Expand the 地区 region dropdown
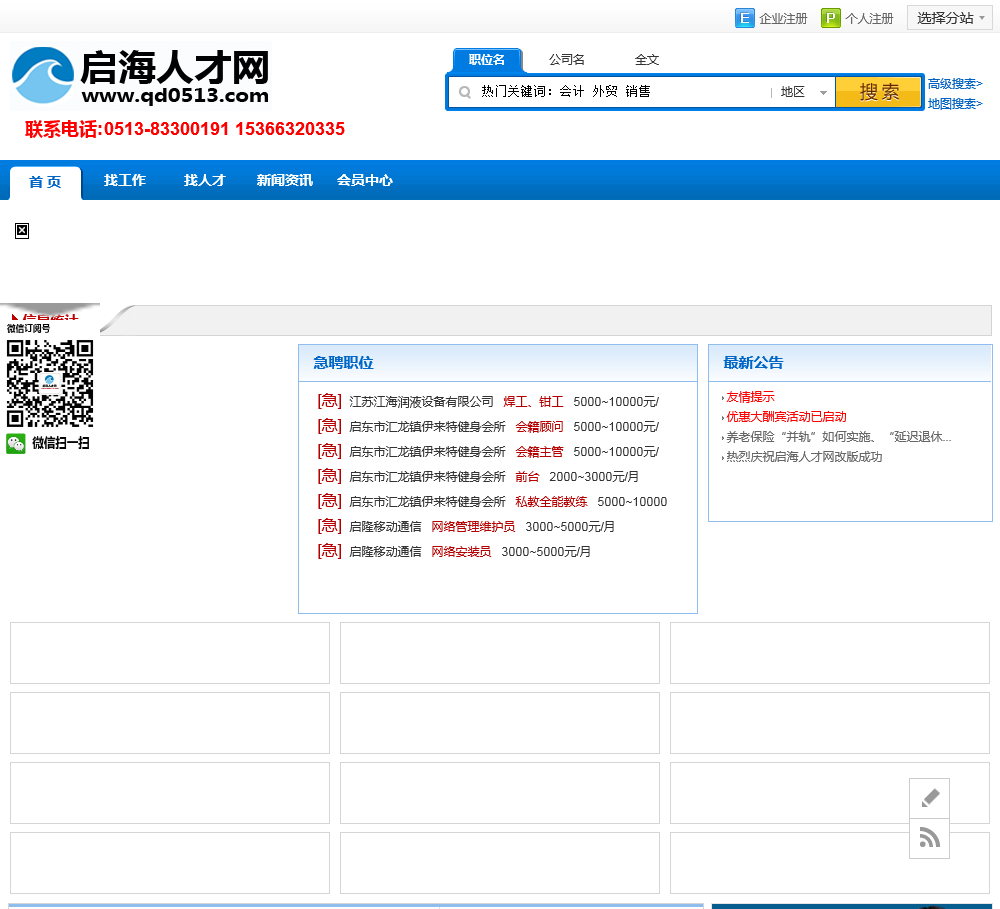The image size is (1000, 909). pyautogui.click(x=803, y=92)
